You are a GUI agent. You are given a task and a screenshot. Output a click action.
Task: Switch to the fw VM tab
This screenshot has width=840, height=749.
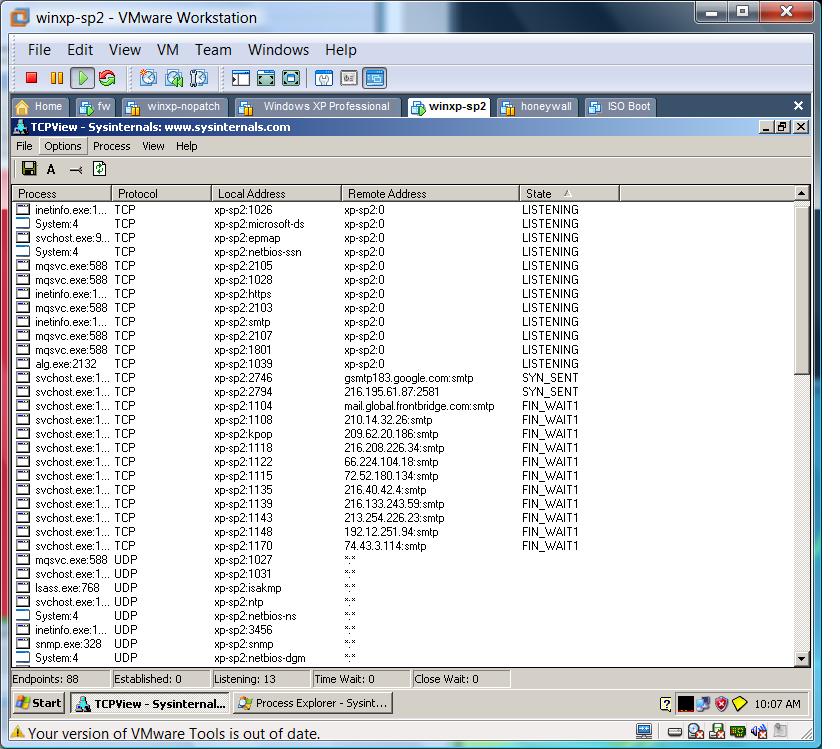click(x=95, y=107)
